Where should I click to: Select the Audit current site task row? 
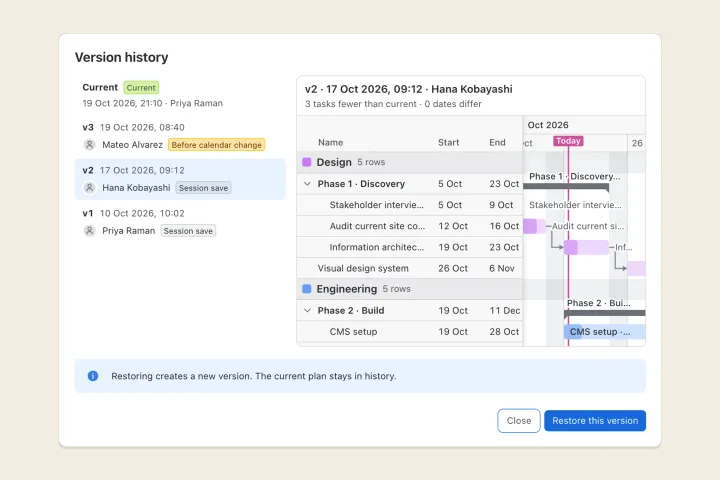click(x=410, y=226)
